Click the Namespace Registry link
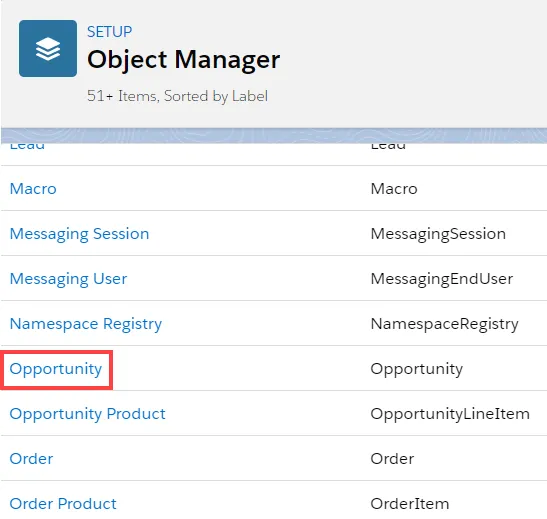Screen dimensions: 547x519 pyautogui.click(x=86, y=324)
